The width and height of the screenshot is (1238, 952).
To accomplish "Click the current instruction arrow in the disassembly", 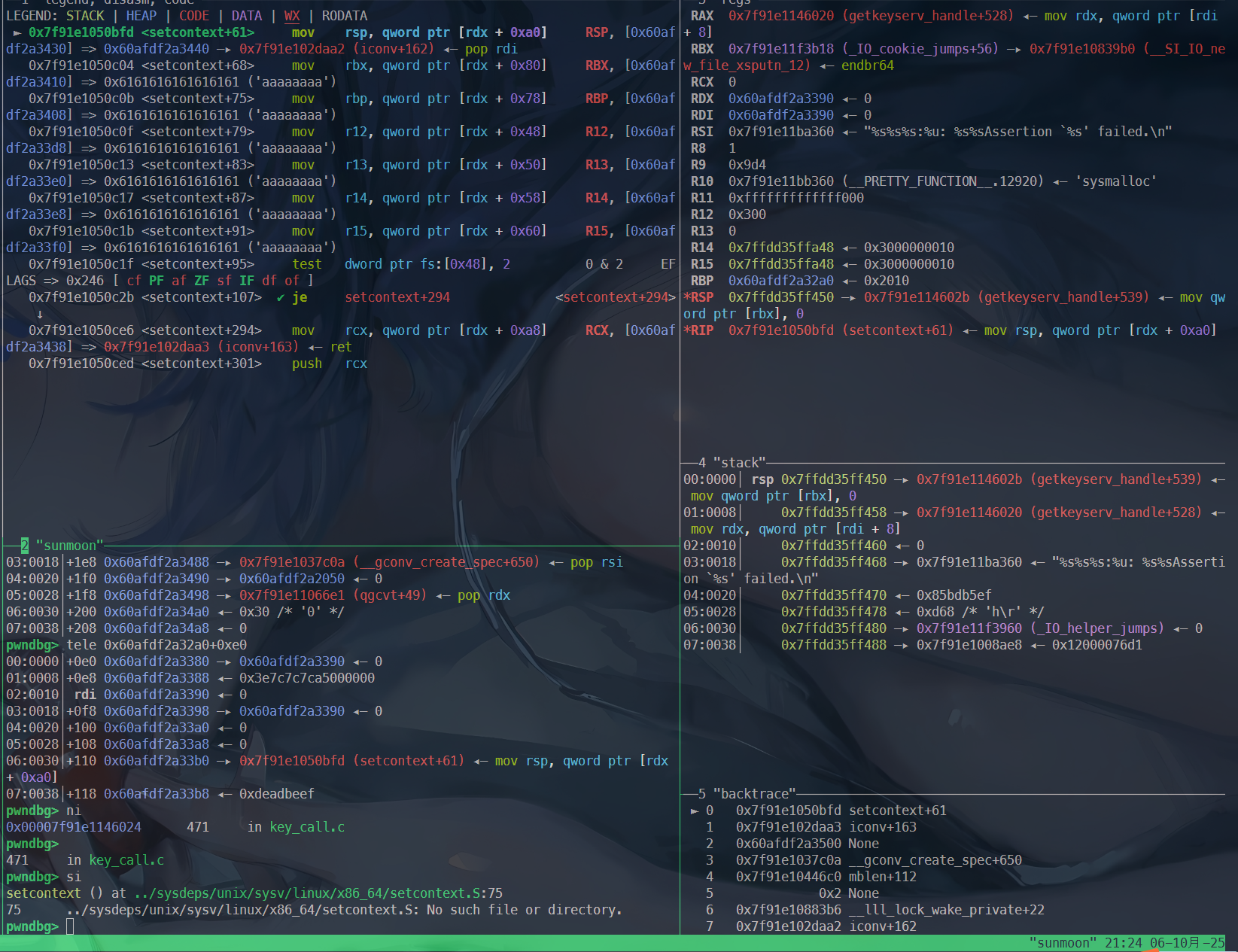I will point(17,32).
